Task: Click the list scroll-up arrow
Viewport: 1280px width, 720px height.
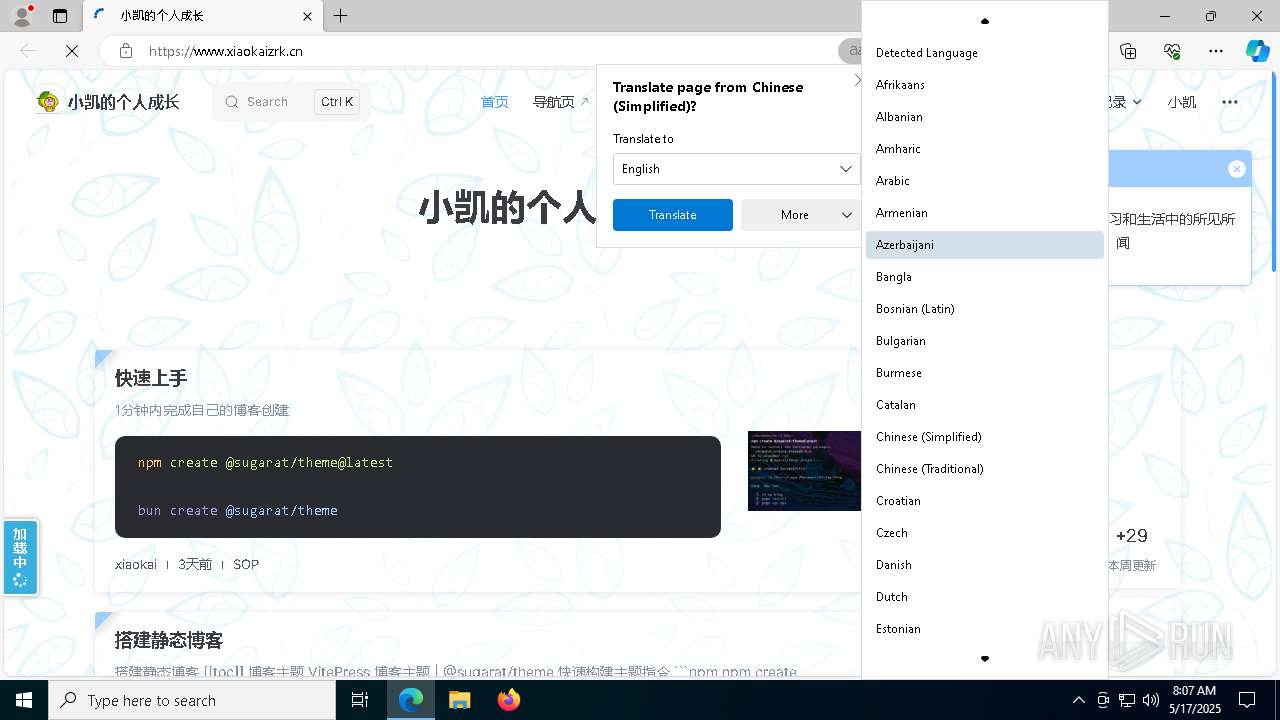Action: tap(984, 21)
